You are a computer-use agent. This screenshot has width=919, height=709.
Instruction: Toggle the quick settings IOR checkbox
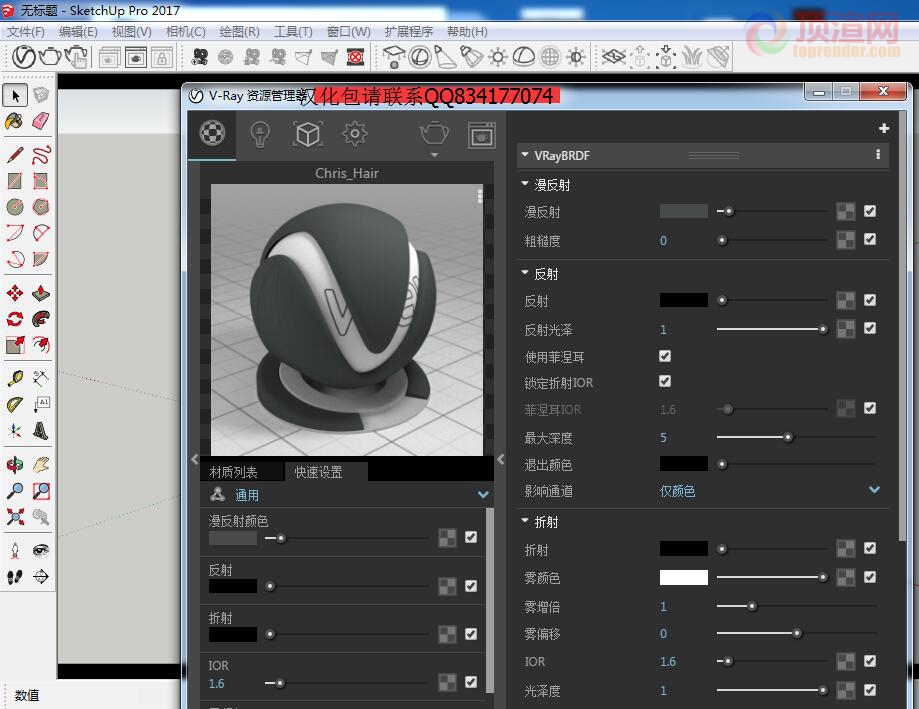471,681
